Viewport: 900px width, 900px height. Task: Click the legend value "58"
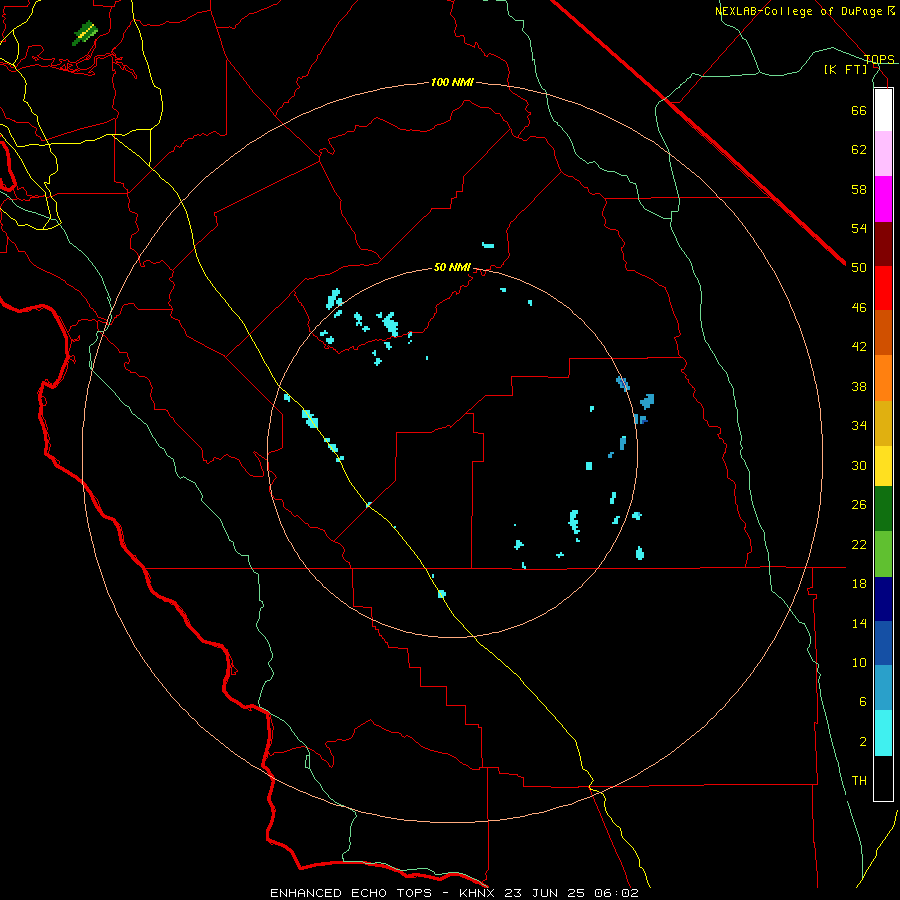[859, 189]
